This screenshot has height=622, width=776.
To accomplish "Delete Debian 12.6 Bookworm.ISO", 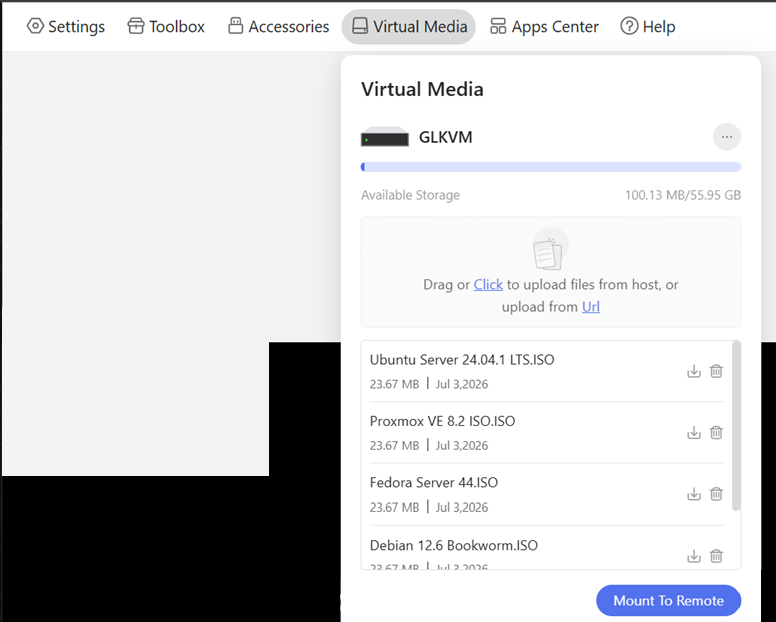I will (716, 556).
